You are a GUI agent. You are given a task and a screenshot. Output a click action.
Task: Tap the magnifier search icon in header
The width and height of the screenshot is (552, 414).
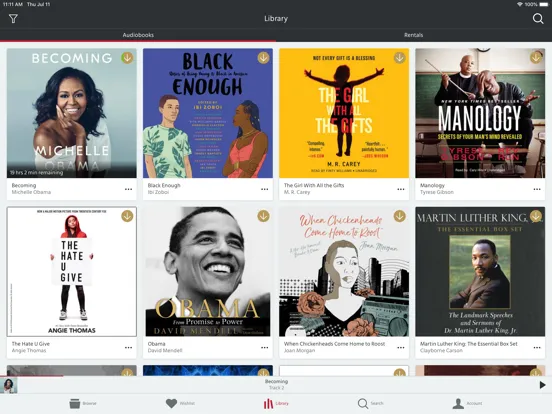point(538,18)
